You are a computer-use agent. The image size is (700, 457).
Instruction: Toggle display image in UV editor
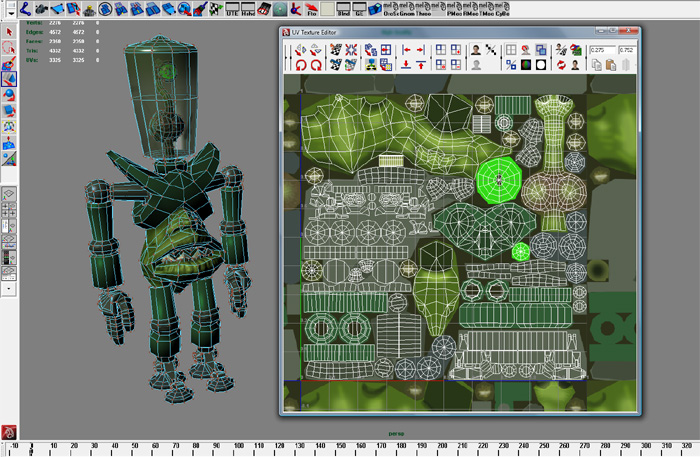pyautogui.click(x=476, y=50)
